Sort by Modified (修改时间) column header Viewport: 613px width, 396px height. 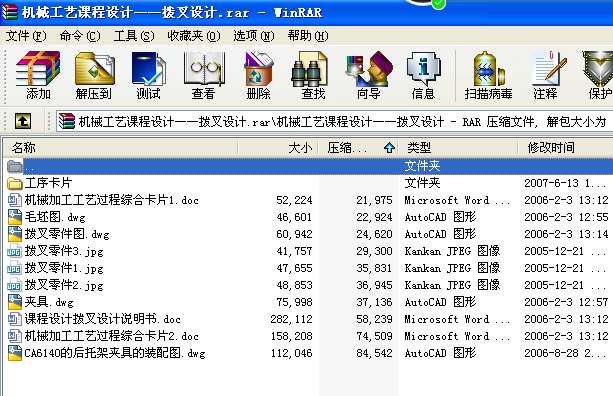pyautogui.click(x=565, y=148)
